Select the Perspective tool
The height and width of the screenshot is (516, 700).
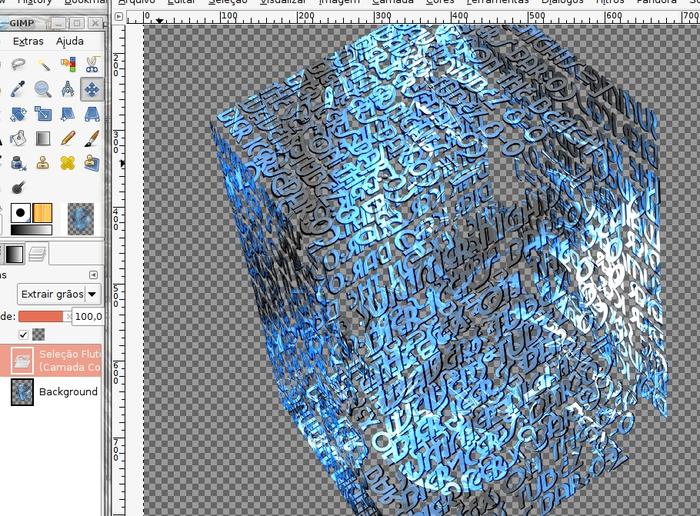pos(92,114)
